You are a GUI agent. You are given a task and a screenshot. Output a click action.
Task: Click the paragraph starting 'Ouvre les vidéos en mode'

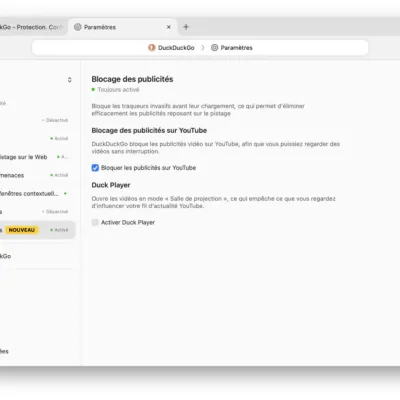214,202
